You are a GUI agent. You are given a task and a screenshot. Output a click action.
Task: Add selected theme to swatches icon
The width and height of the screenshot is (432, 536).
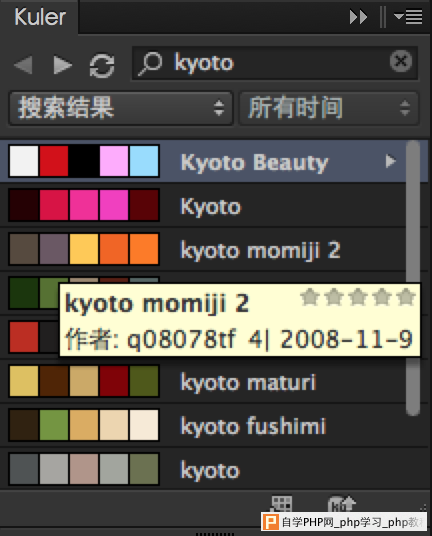[281, 504]
